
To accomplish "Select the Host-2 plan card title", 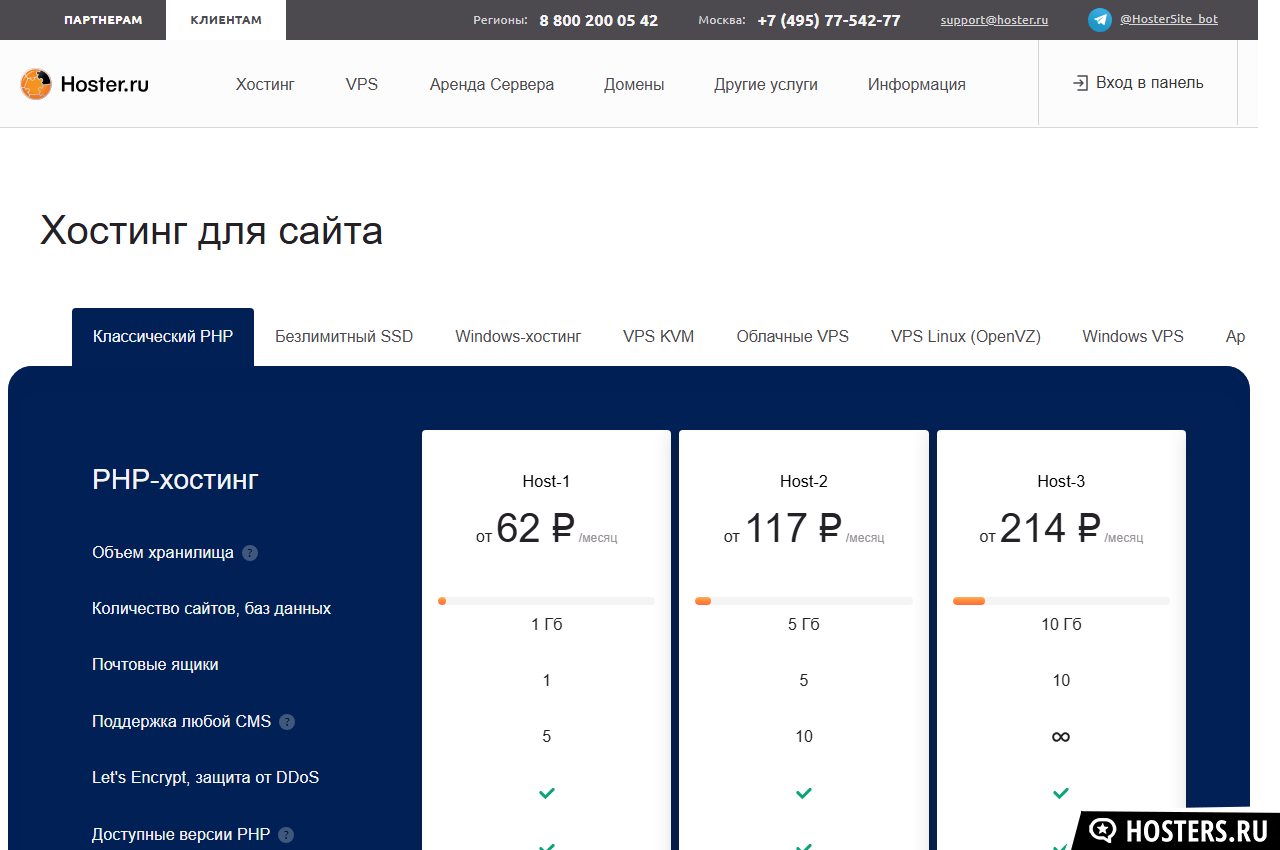I will click(x=803, y=481).
